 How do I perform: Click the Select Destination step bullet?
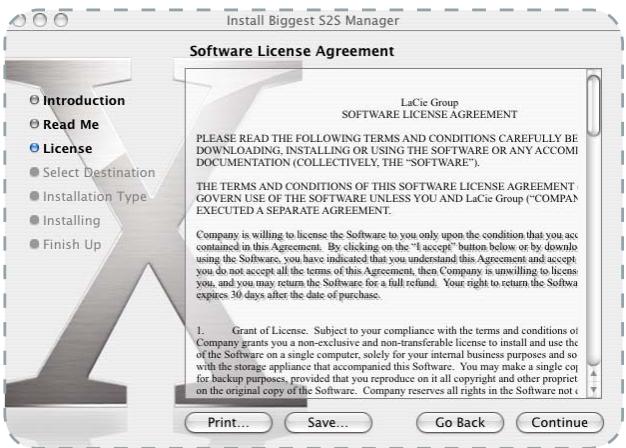tap(34, 172)
